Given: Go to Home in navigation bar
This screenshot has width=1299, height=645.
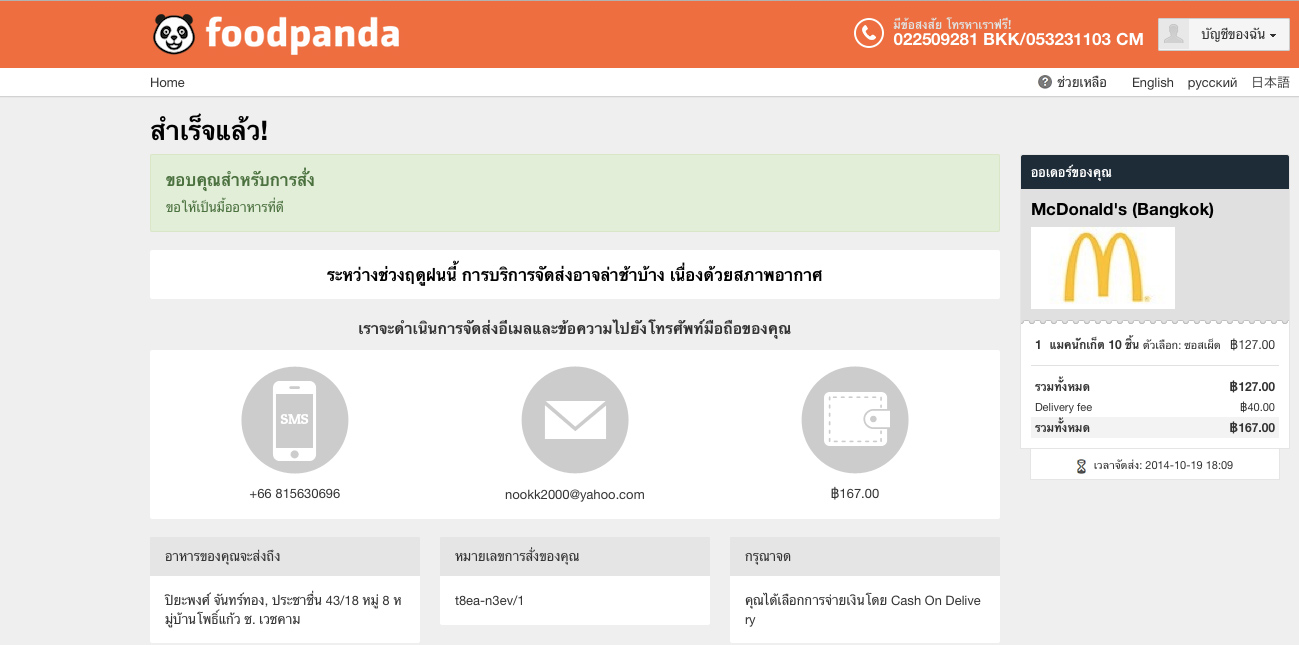Looking at the screenshot, I should pyautogui.click(x=167, y=83).
